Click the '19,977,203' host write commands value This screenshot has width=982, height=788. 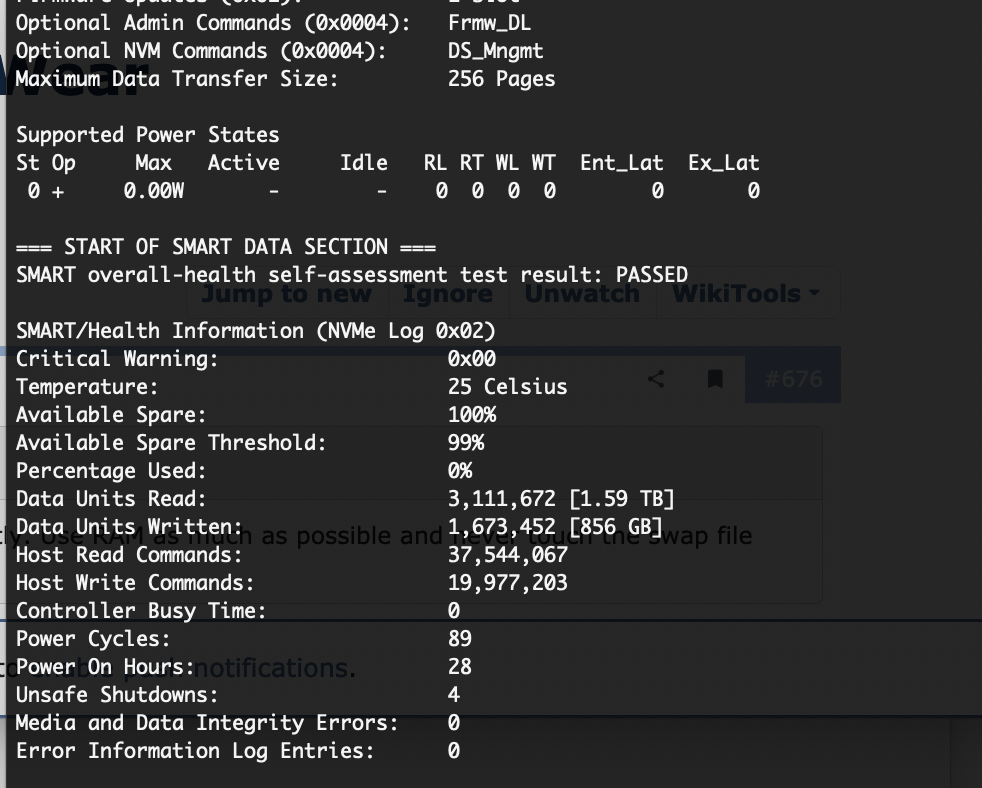pos(507,583)
